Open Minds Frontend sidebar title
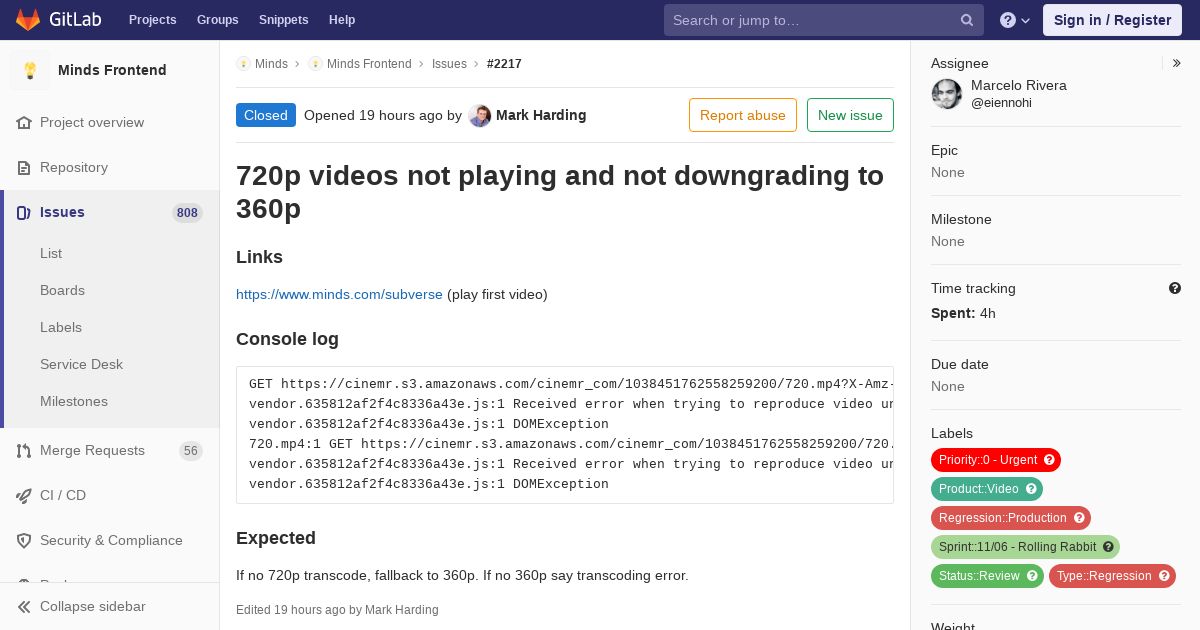 [x=112, y=70]
